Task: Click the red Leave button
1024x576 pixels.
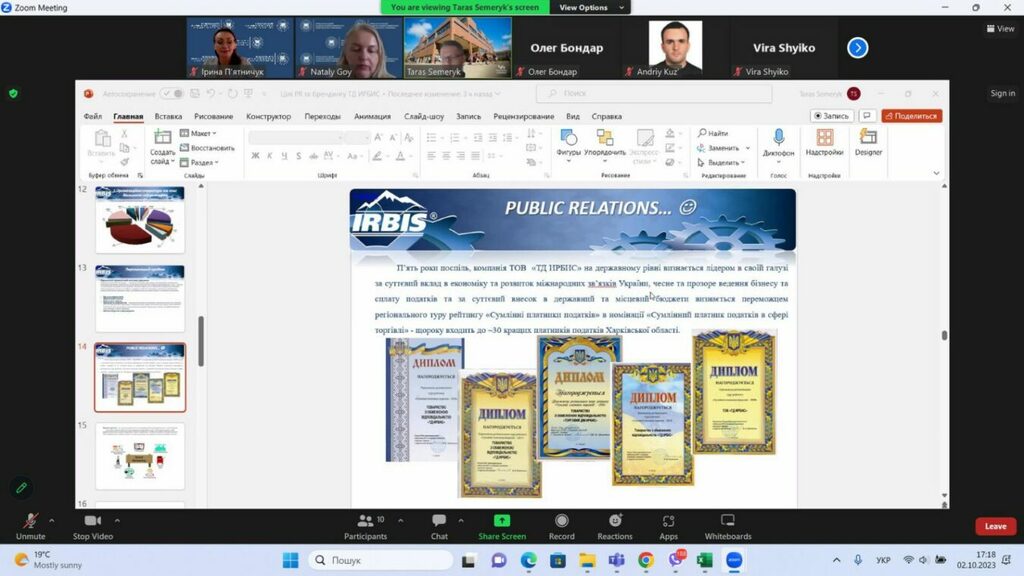Action: (995, 526)
